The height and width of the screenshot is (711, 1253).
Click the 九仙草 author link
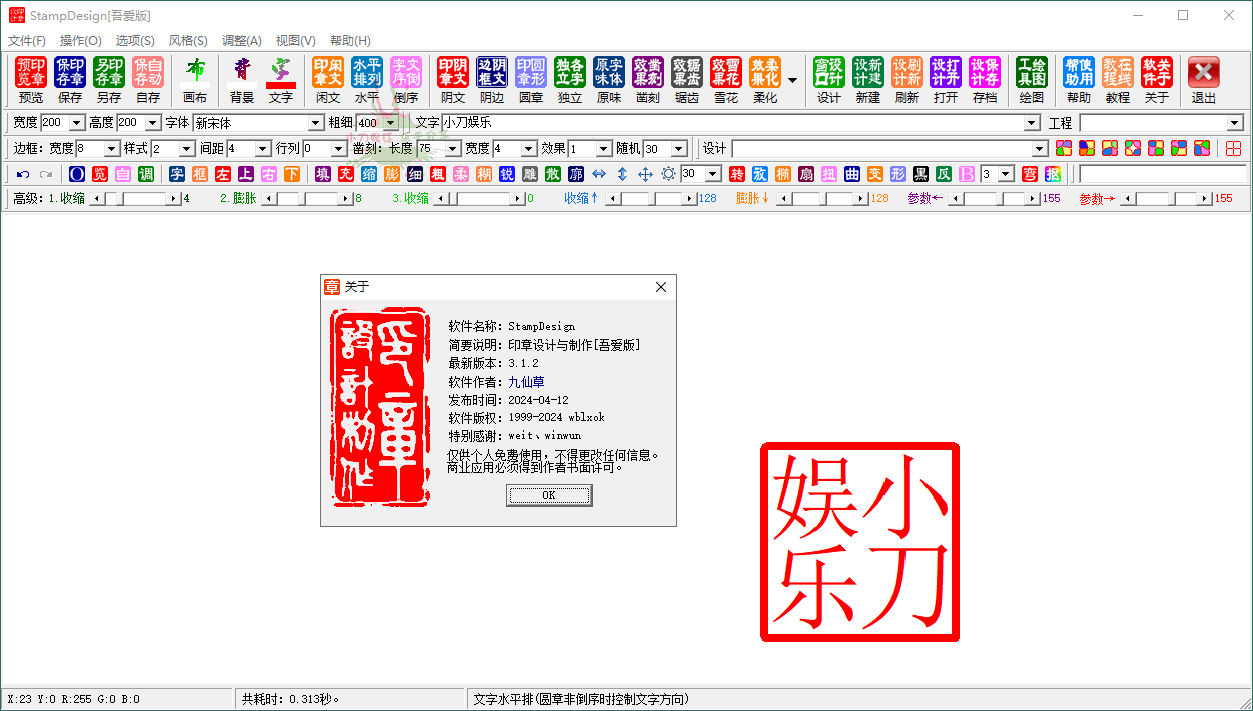526,381
